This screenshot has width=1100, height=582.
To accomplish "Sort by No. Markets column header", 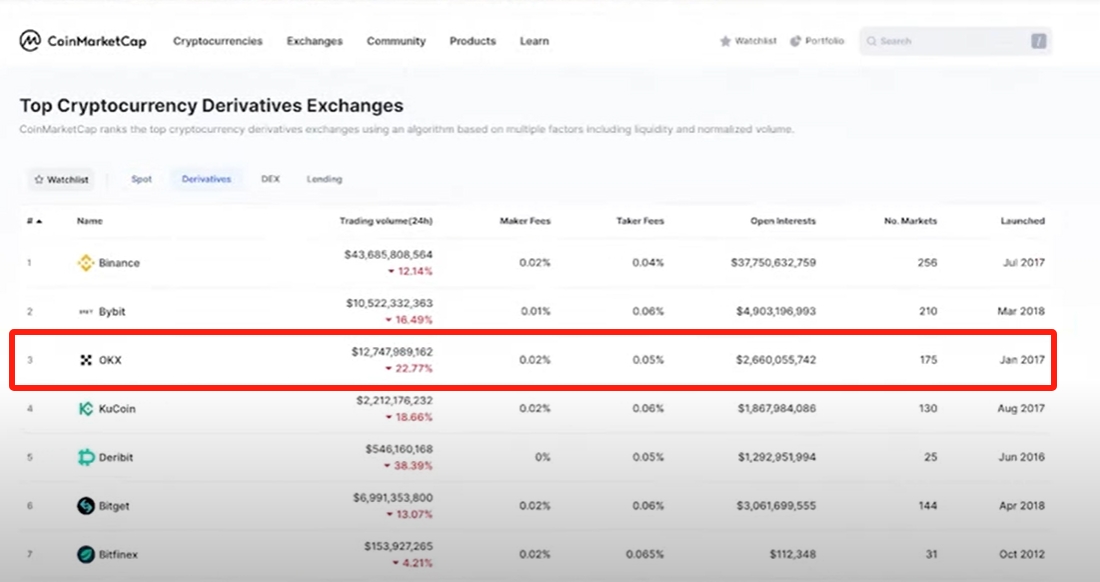I will click(911, 221).
